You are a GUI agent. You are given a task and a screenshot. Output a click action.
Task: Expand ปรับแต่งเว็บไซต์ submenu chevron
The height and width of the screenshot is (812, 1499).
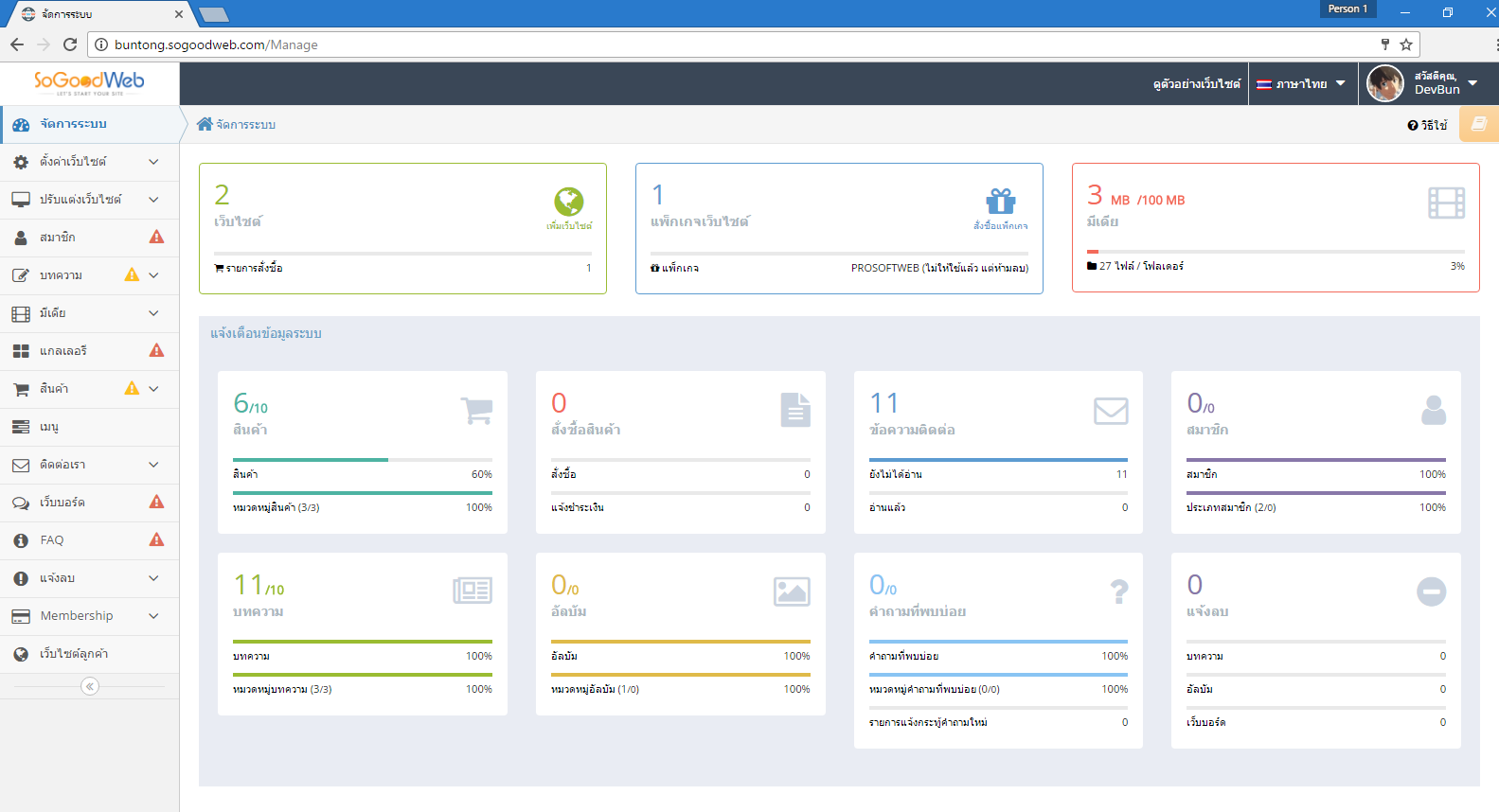[153, 200]
